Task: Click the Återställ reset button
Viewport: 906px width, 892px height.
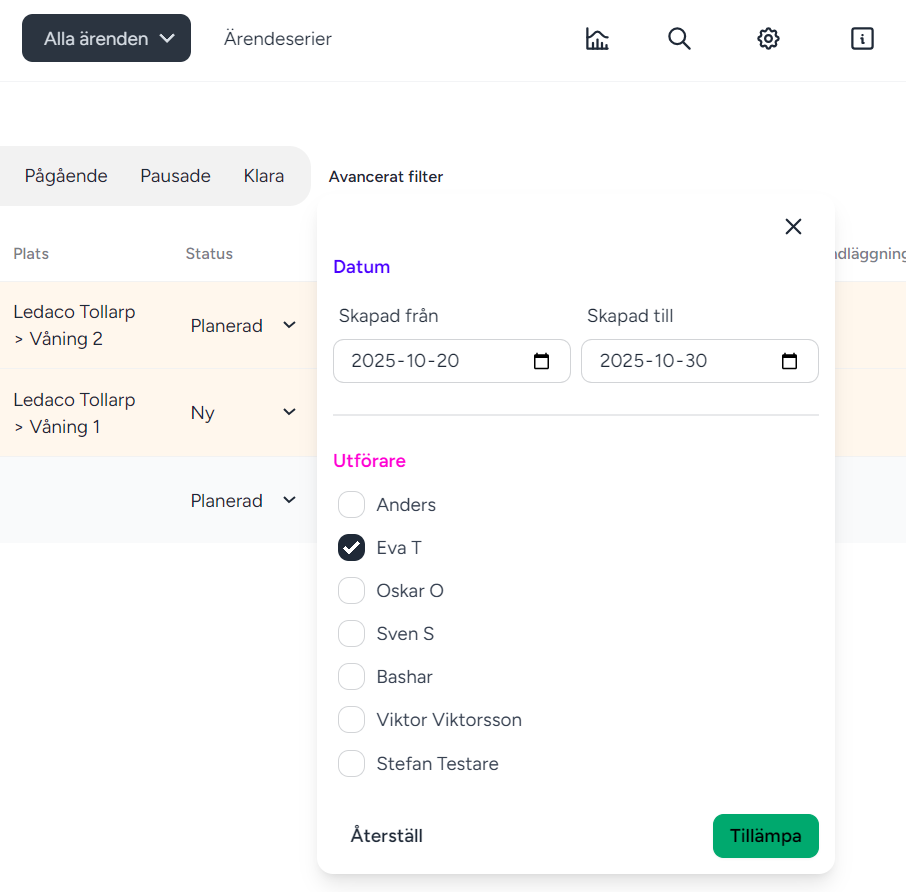Action: point(386,836)
